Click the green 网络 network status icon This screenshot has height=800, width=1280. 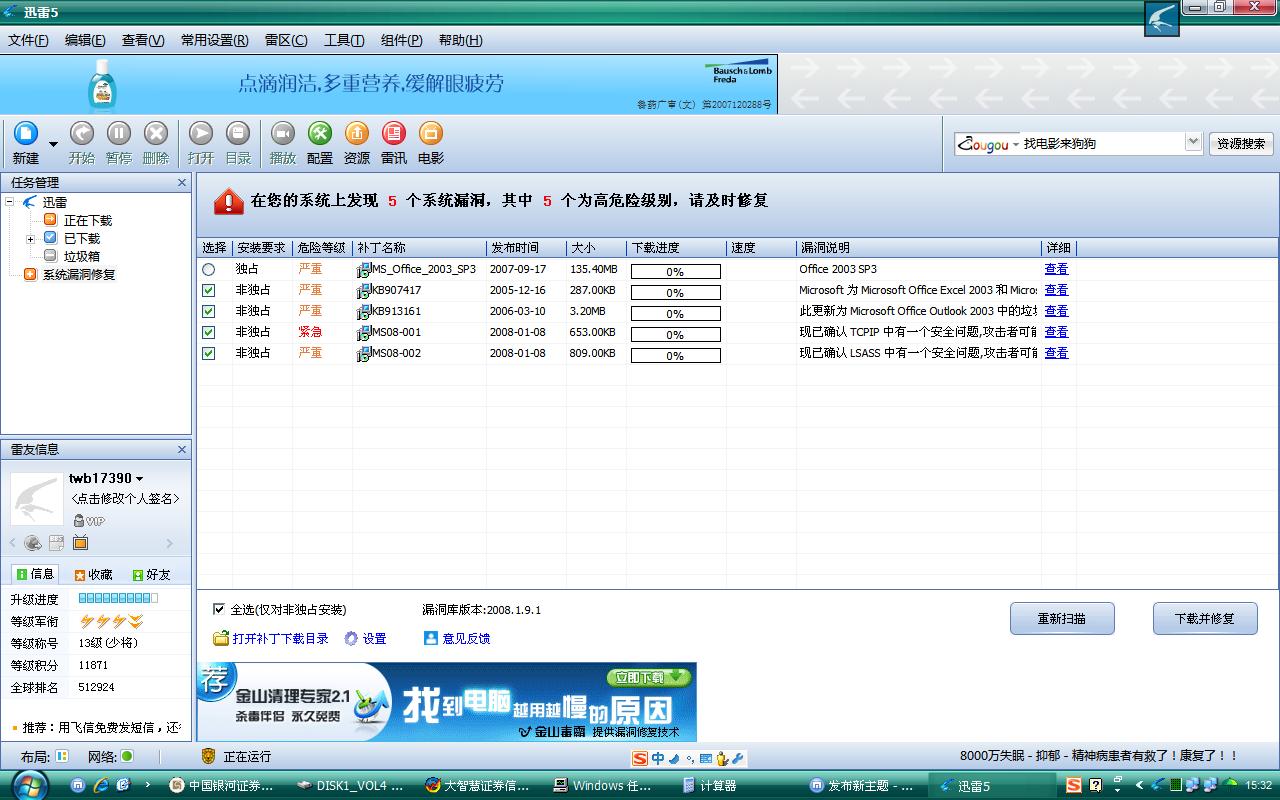tap(127, 756)
